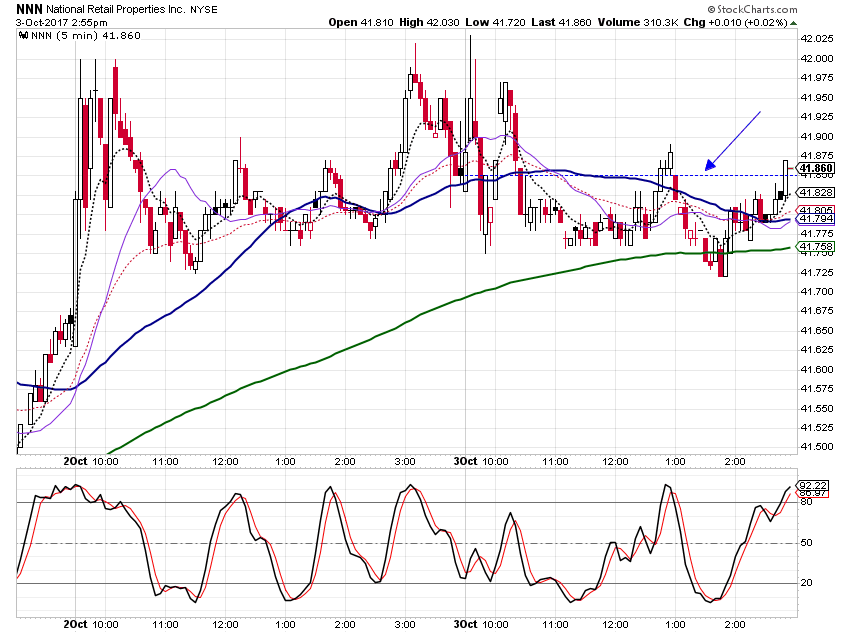850x633 pixels.
Task: Click the High 42.030 value in header
Action: click(429, 22)
